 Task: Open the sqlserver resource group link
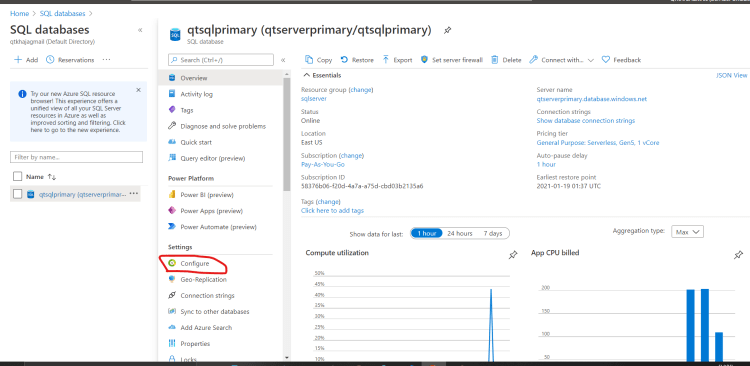[x=314, y=99]
